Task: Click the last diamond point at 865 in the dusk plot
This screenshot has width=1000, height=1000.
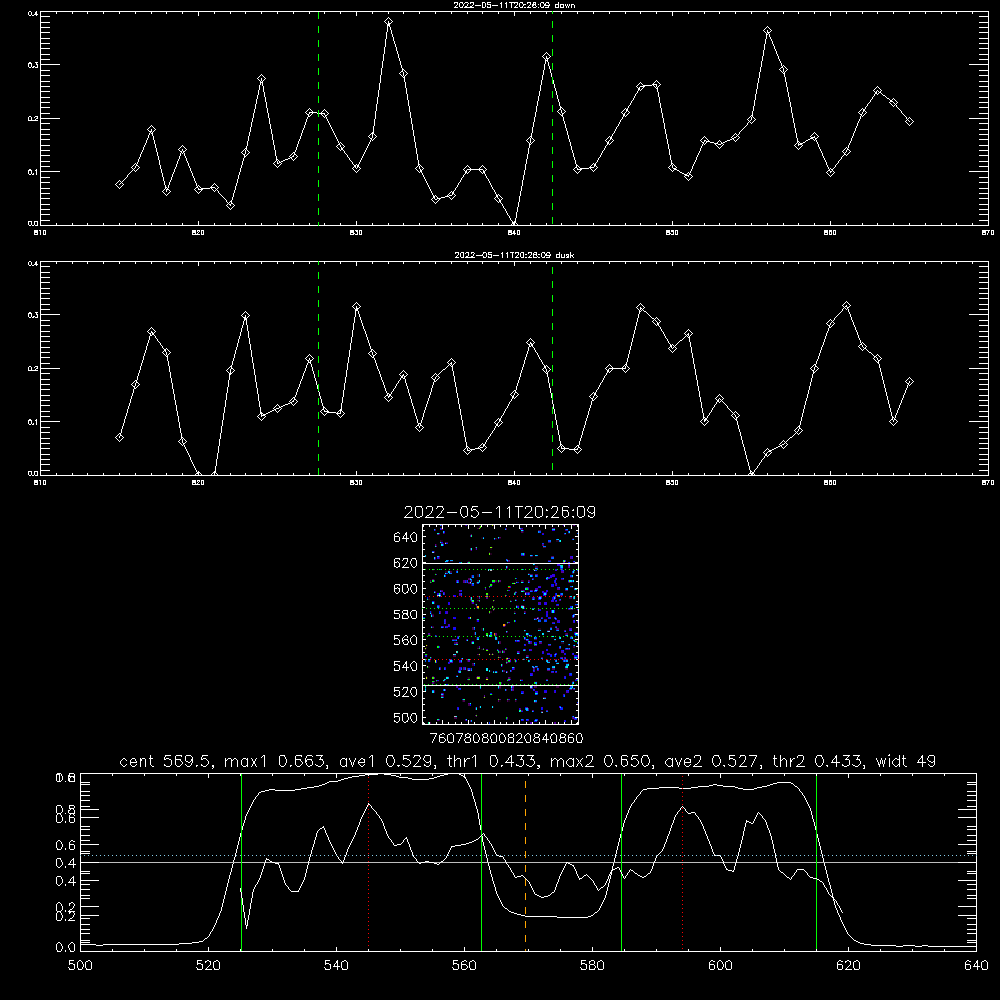Action: pos(909,381)
